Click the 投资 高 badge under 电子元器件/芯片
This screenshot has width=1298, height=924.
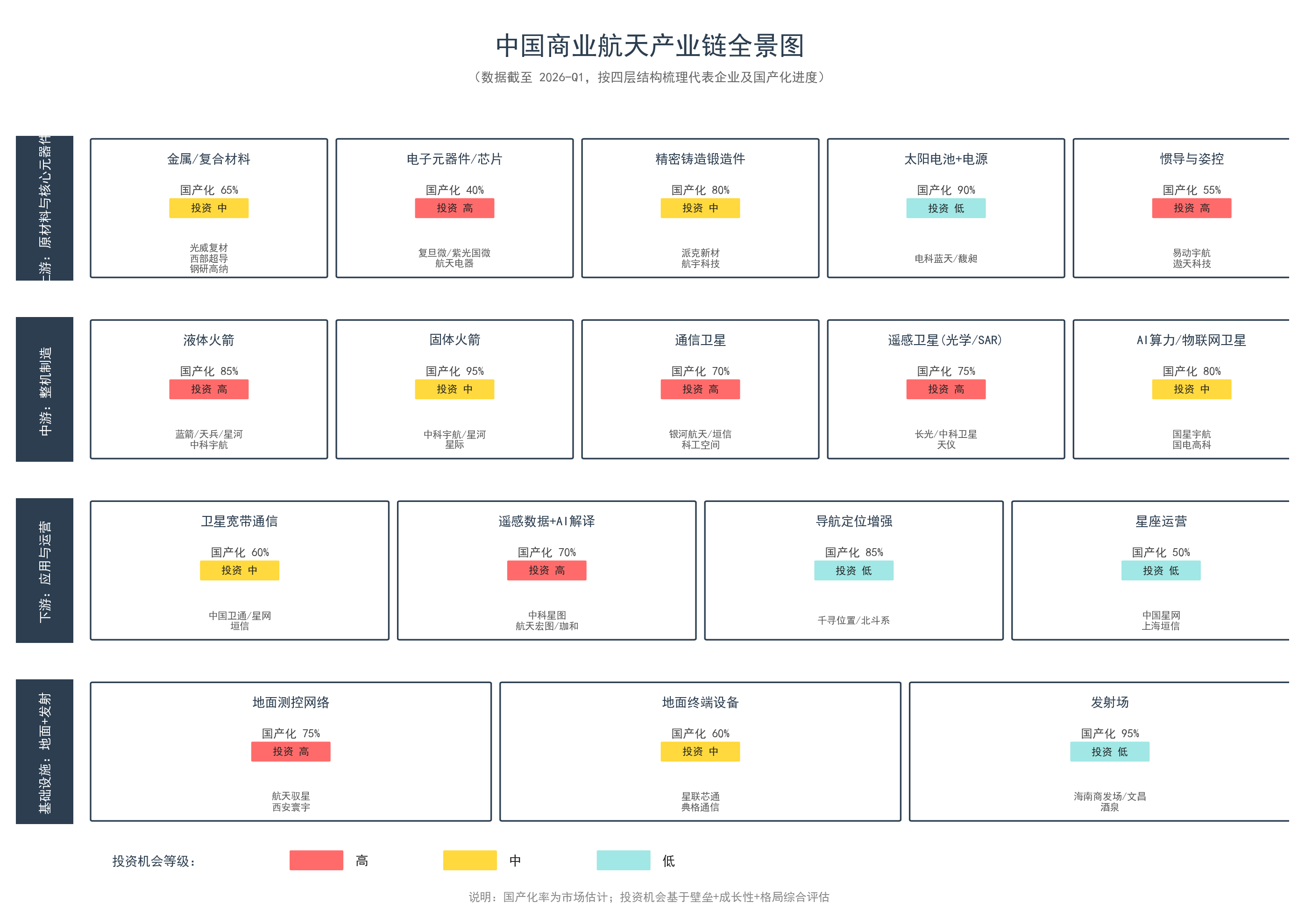454,208
